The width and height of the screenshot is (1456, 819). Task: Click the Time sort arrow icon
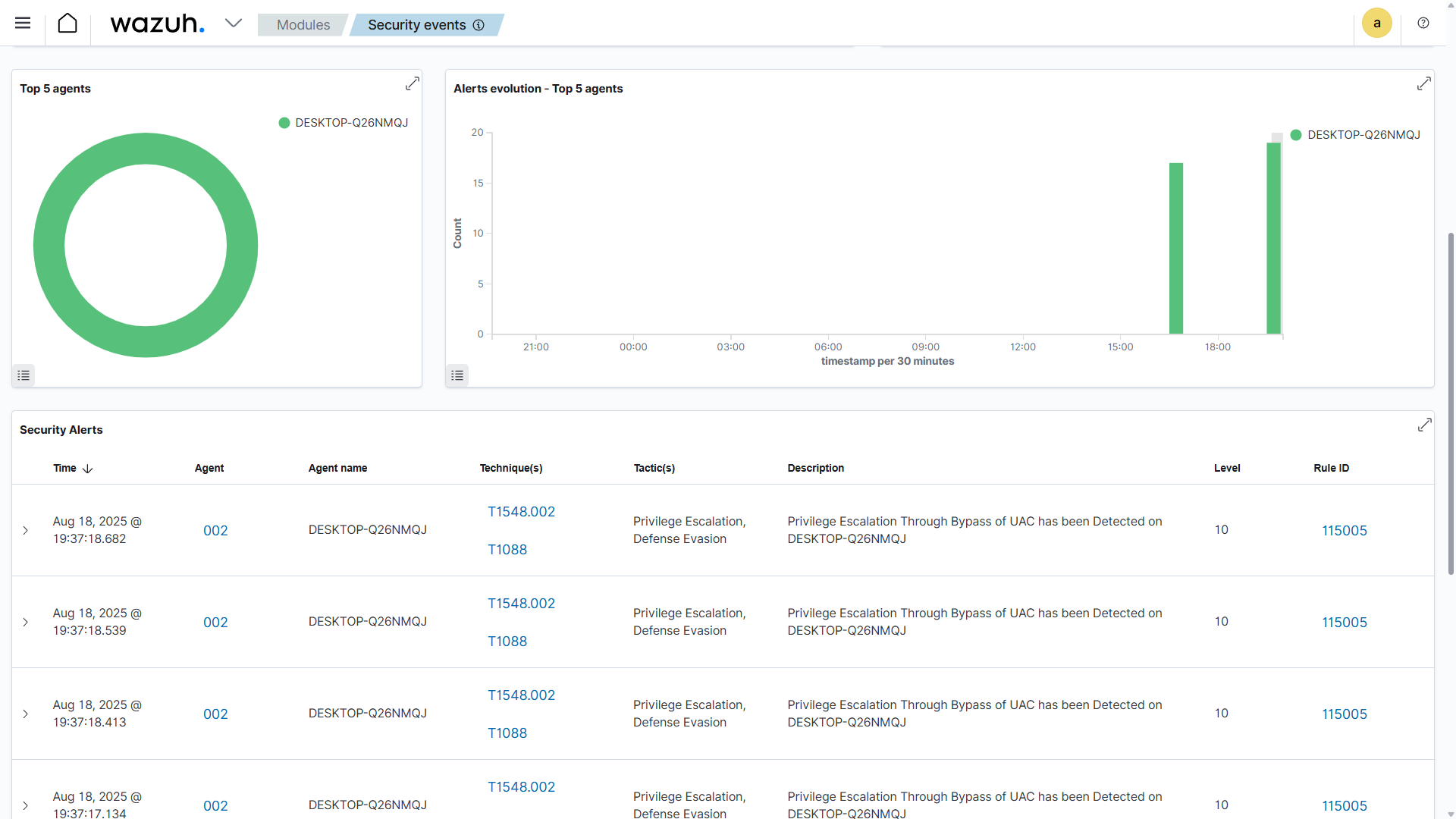point(88,469)
